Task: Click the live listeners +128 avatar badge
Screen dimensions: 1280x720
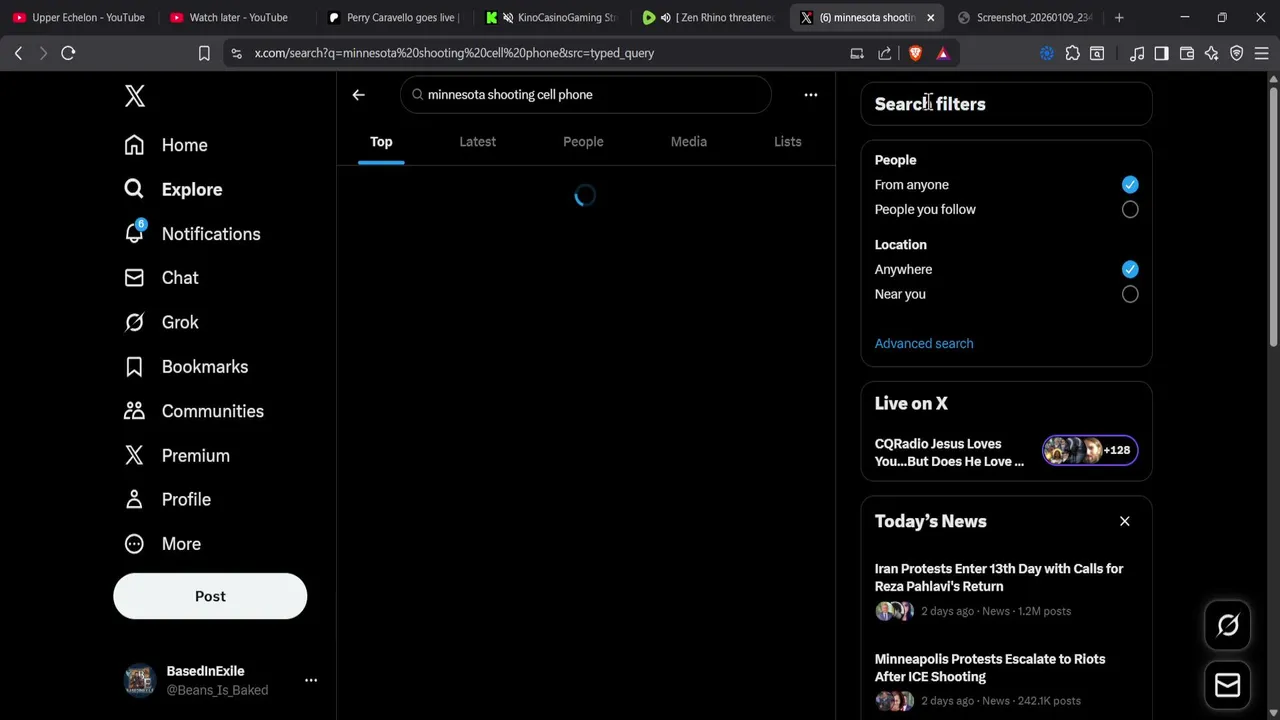Action: [1090, 451]
